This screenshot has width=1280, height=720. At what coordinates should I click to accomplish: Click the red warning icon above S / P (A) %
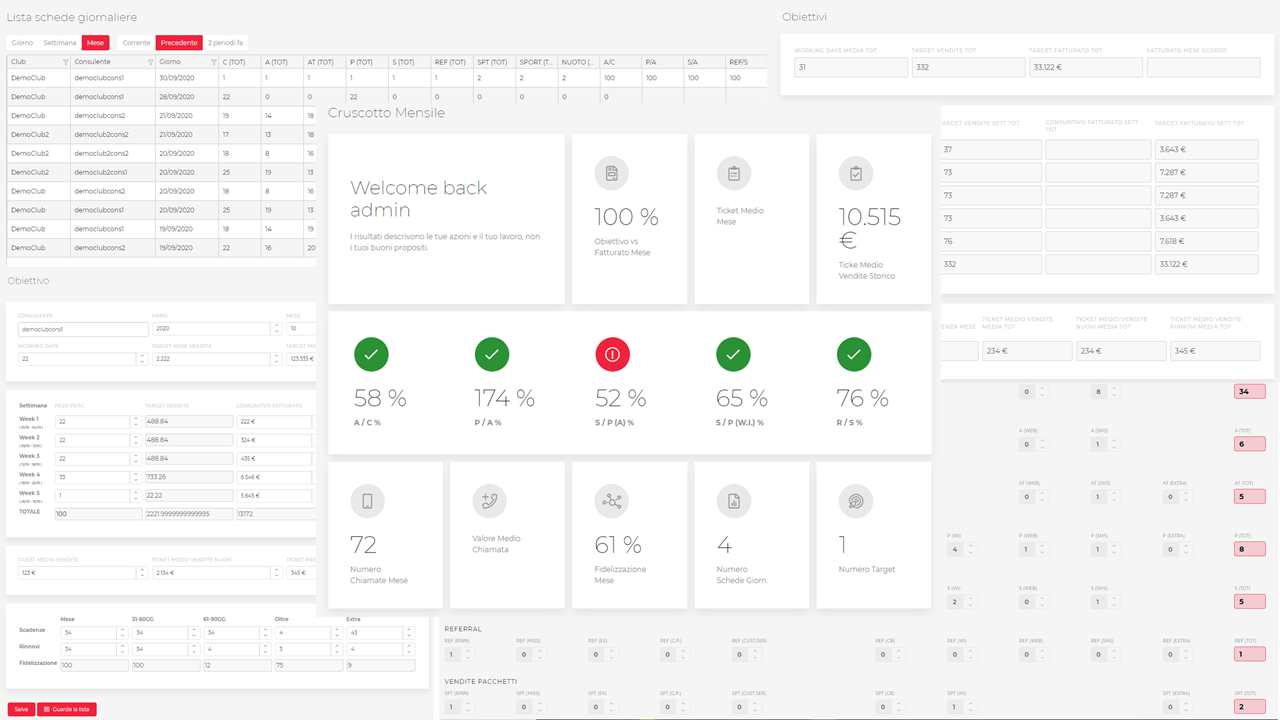(612, 354)
